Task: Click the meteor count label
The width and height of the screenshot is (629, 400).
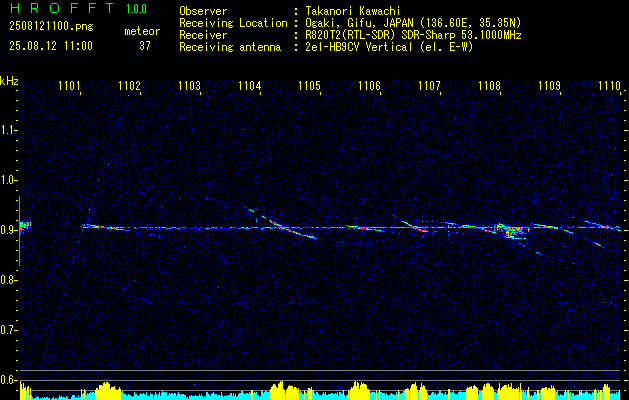Action: coord(142,31)
